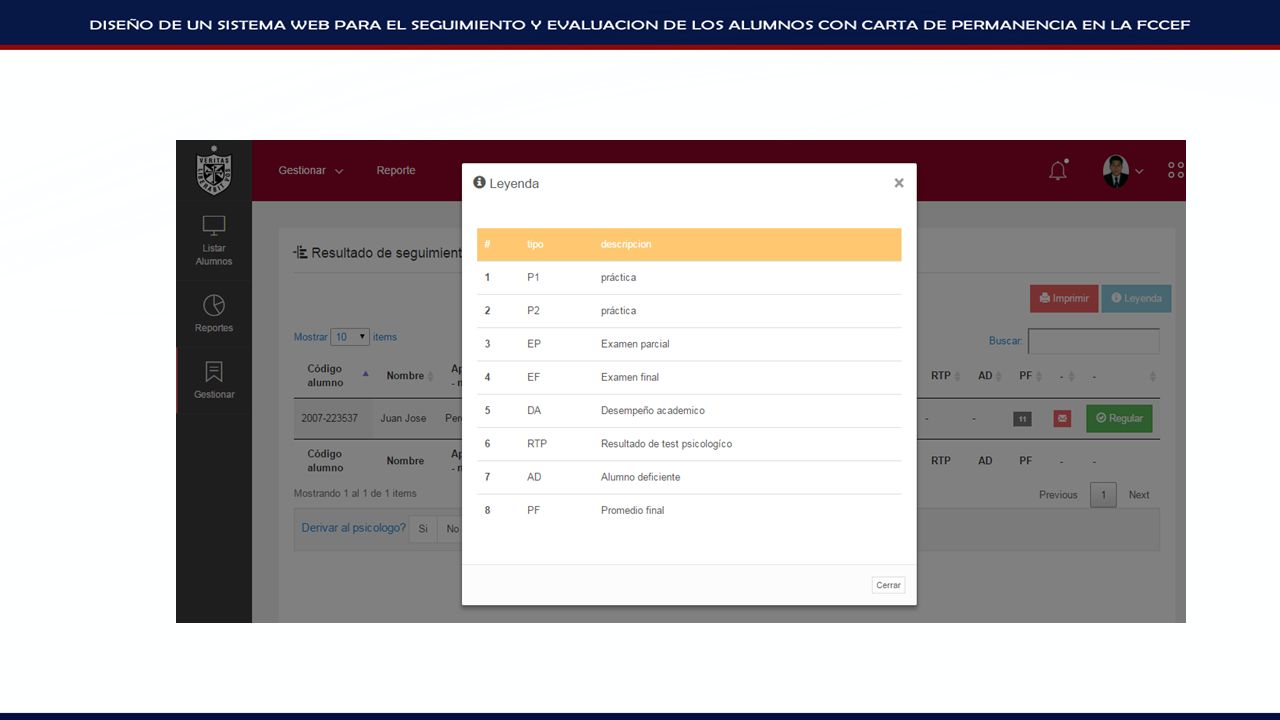Select the Examen final row
Image resolution: width=1280 pixels, height=720 pixels.
[x=689, y=377]
